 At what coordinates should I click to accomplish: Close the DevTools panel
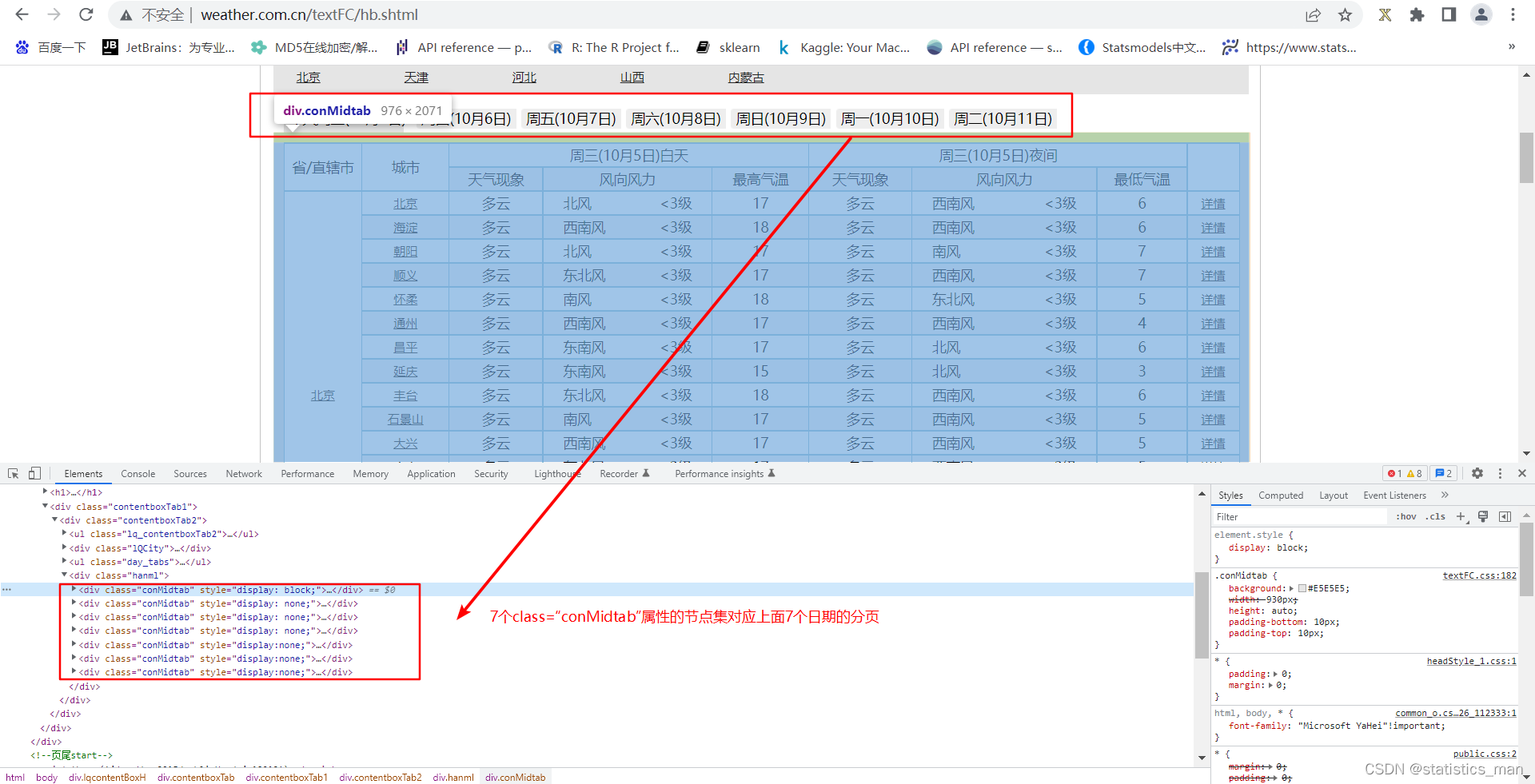1522,473
